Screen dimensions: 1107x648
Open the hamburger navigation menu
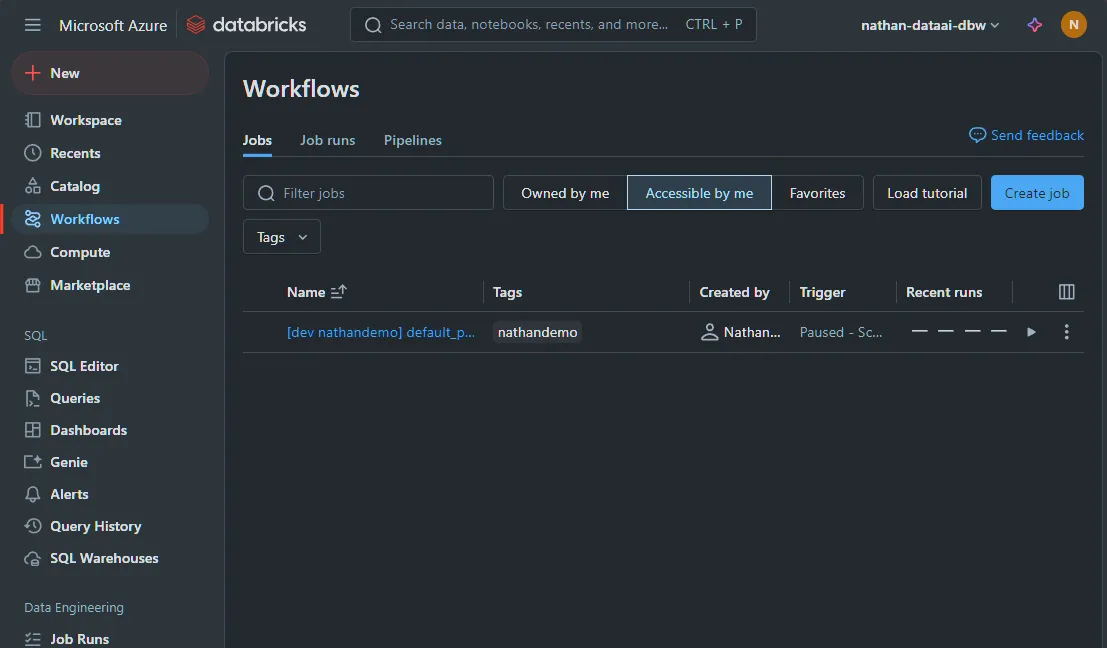[x=33, y=25]
